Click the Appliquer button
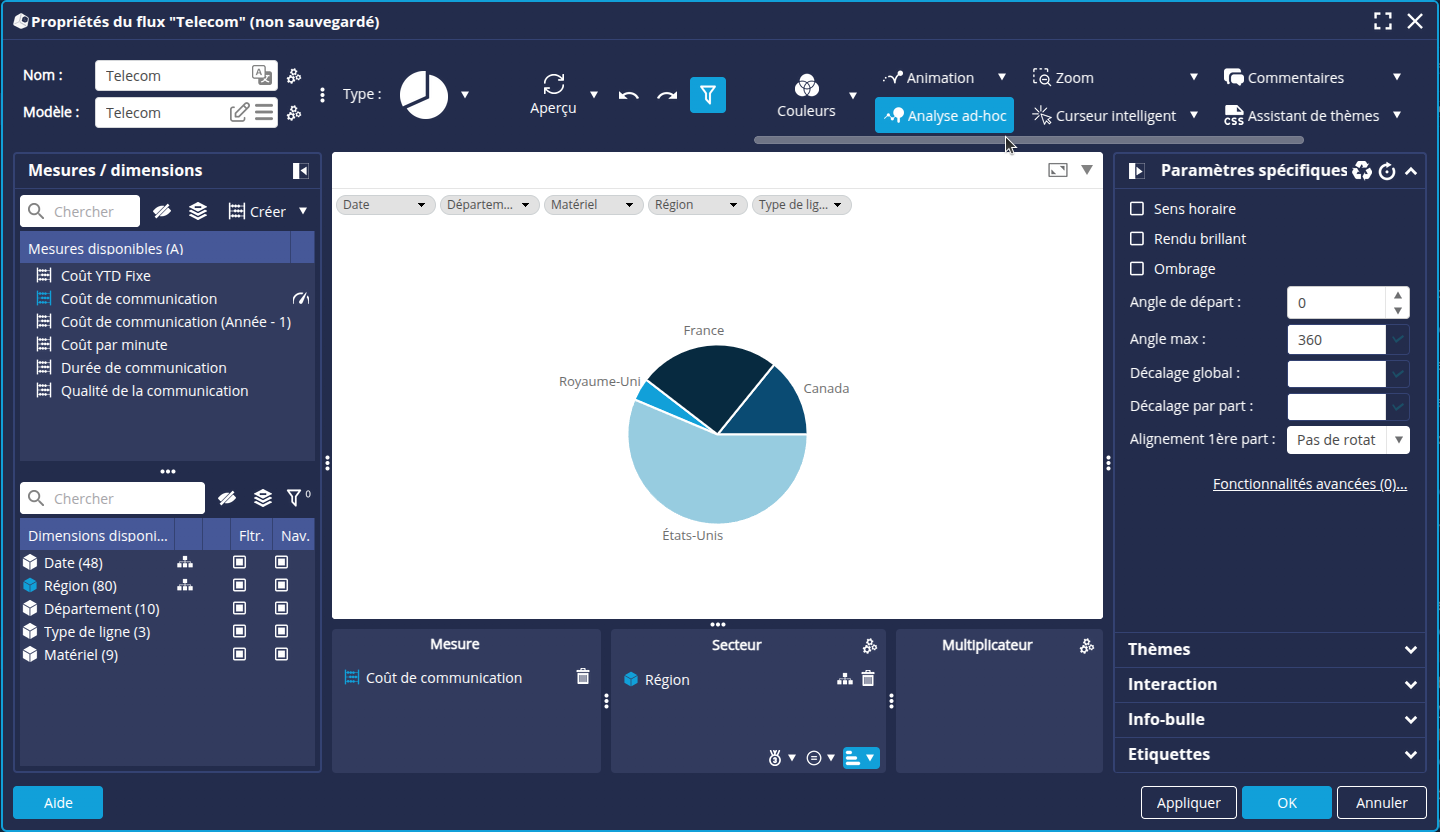The height and width of the screenshot is (832, 1440). coord(1188,803)
